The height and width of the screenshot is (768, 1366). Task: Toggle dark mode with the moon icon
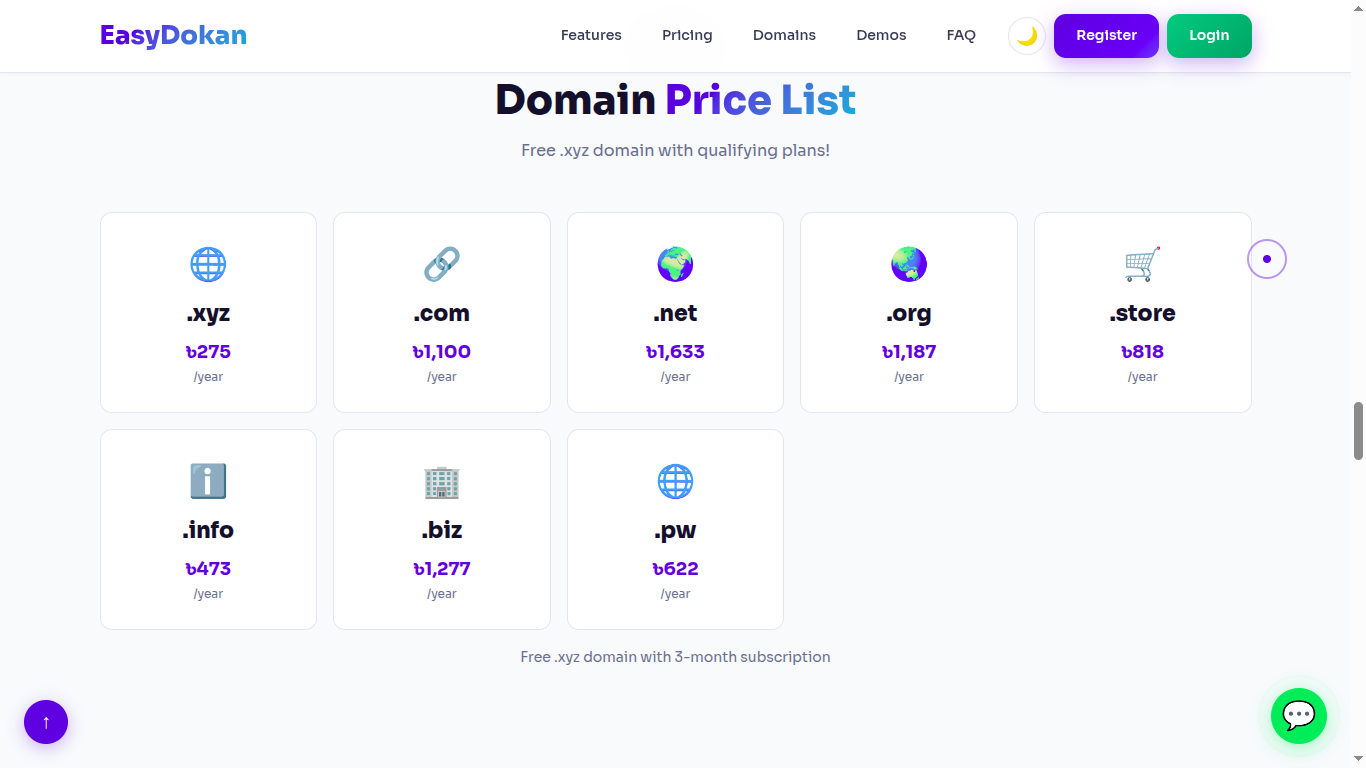click(1027, 36)
